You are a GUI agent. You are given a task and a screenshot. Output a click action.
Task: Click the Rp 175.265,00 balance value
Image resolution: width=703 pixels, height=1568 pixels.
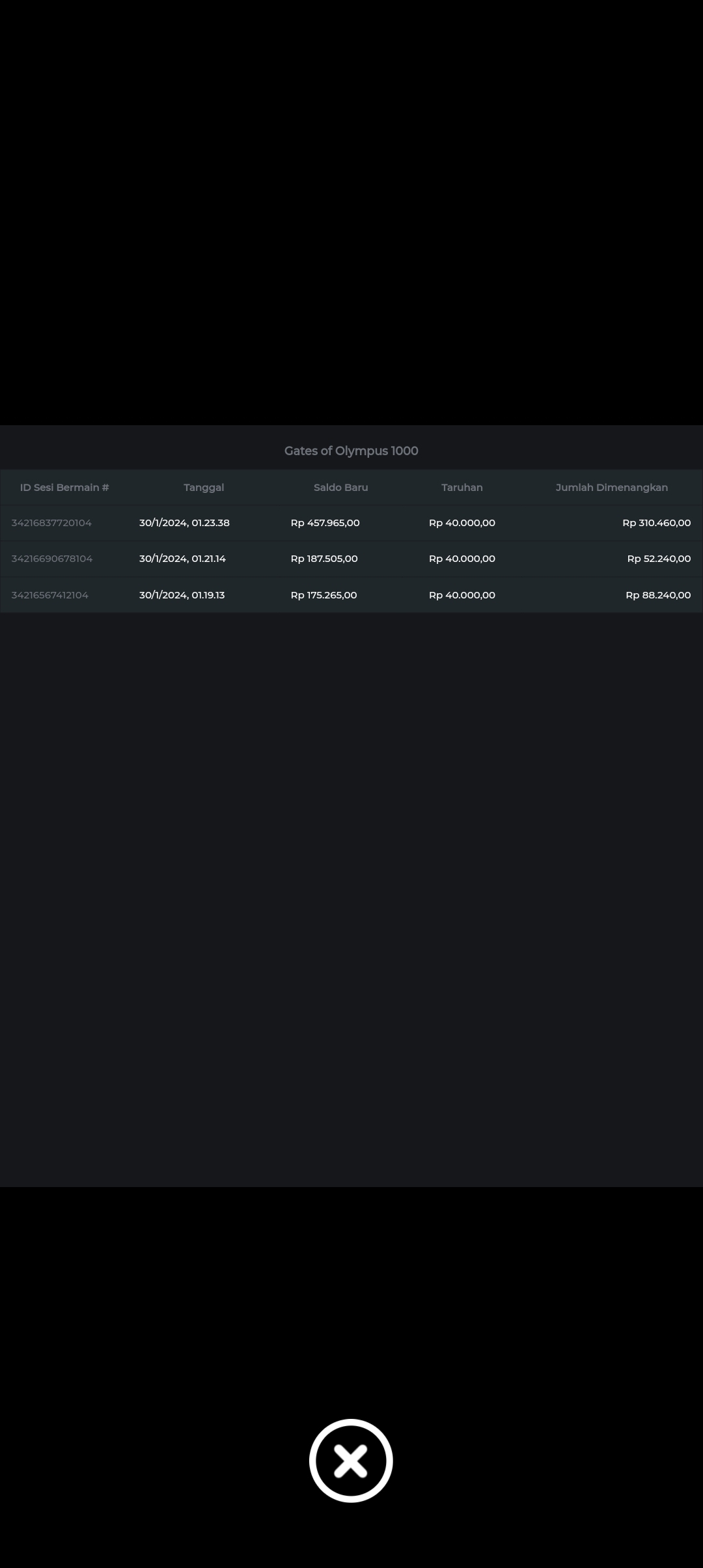point(324,595)
